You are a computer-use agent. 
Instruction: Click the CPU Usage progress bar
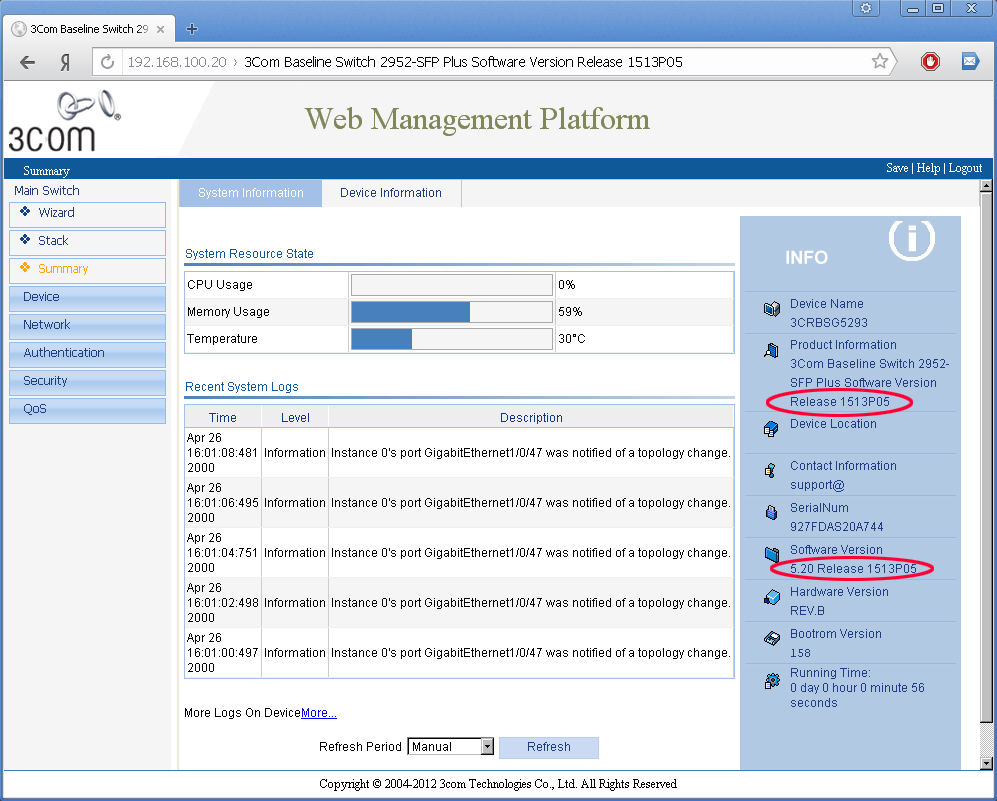point(451,285)
